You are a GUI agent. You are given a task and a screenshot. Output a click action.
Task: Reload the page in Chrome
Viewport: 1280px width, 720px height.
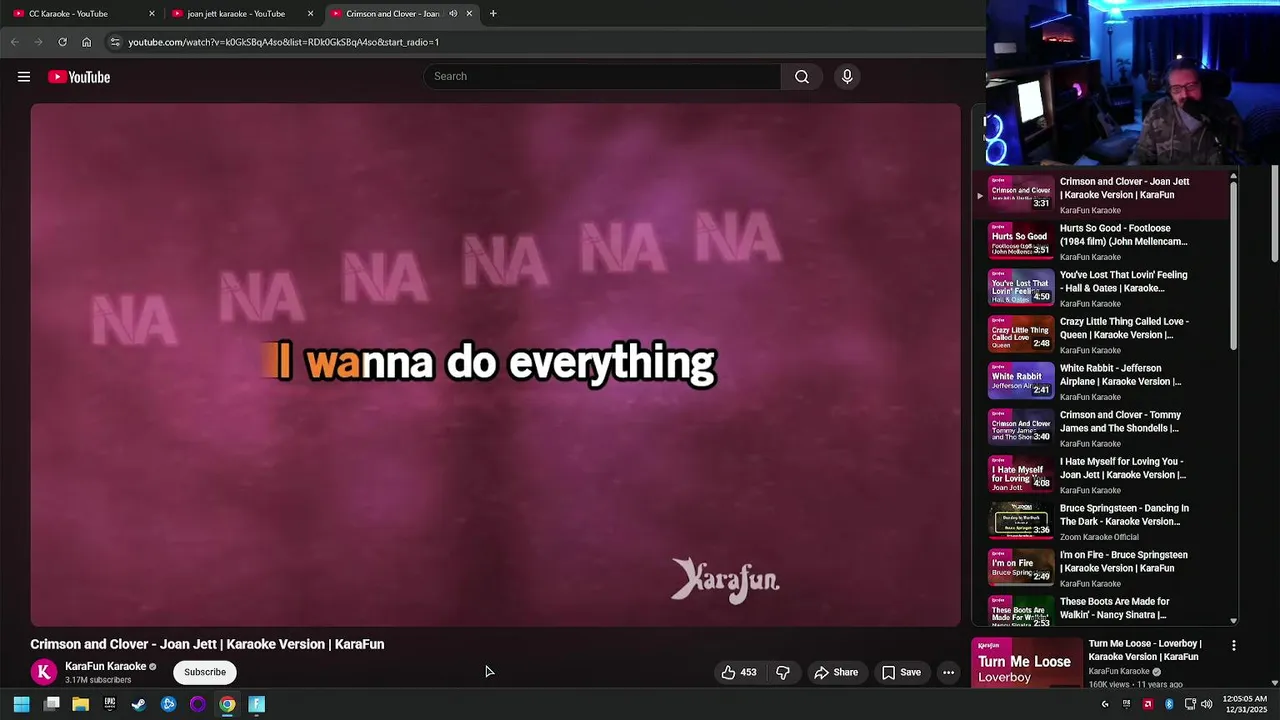(x=62, y=42)
